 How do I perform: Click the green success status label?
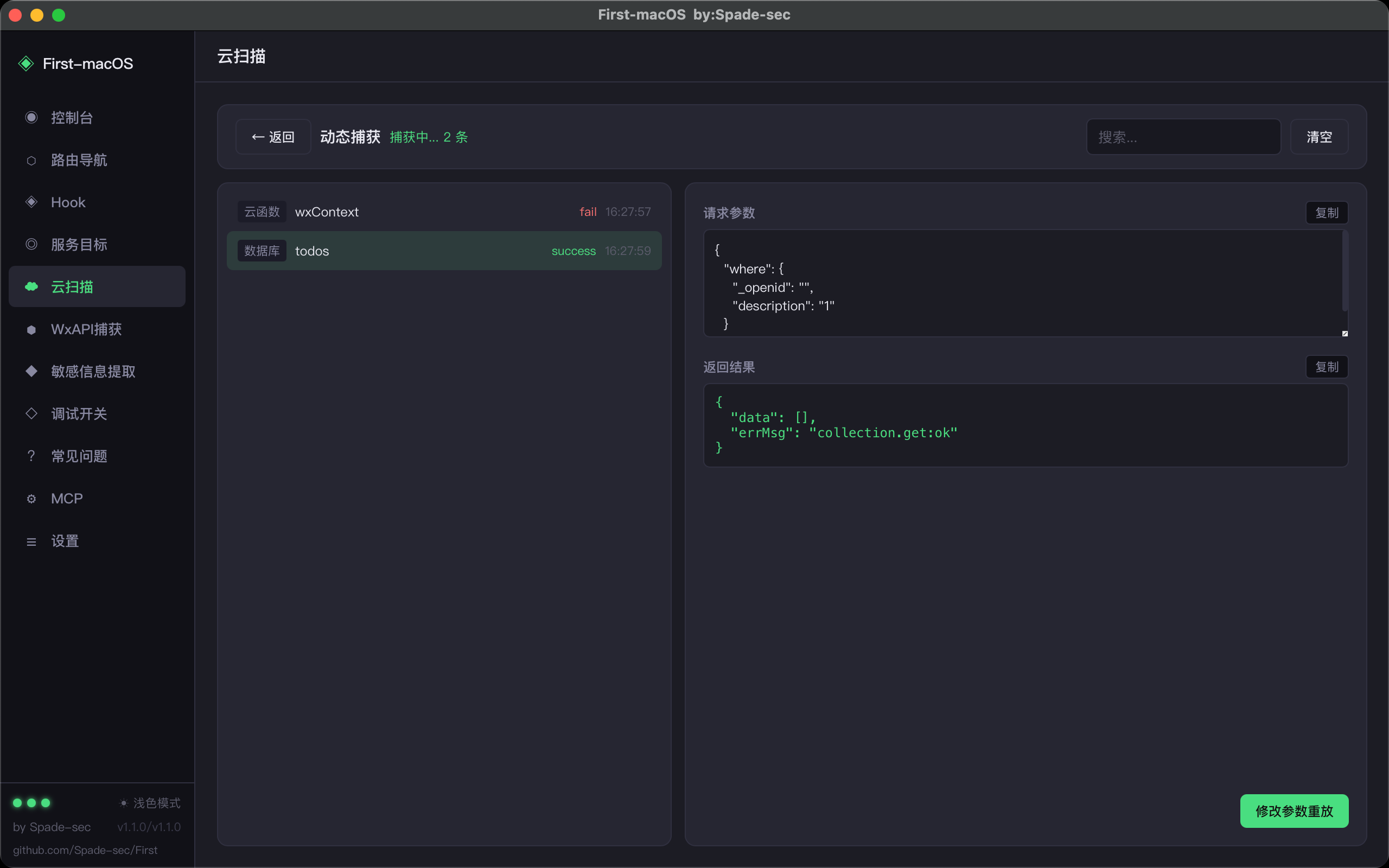pos(574,251)
